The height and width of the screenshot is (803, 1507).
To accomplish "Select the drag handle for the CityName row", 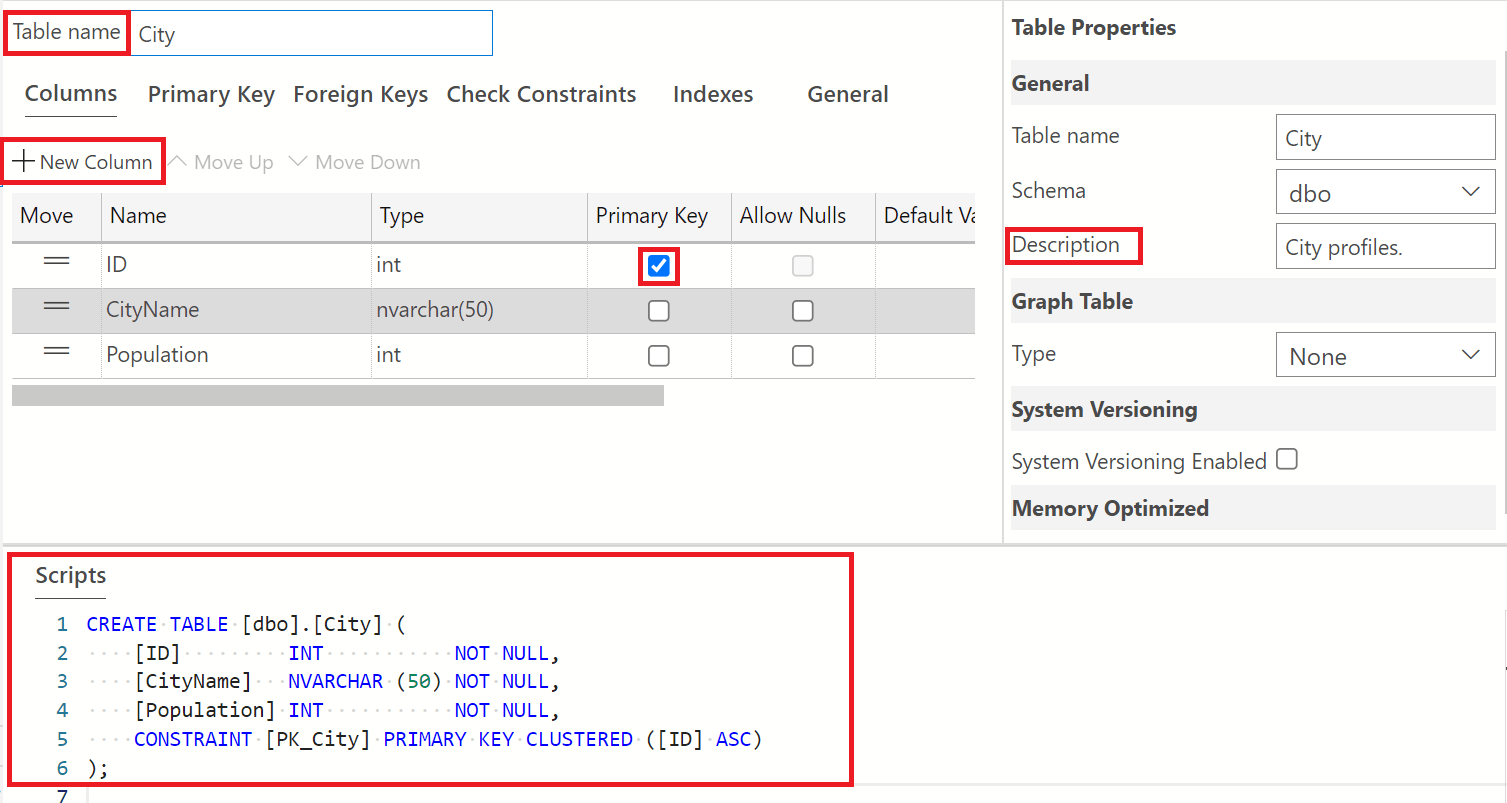I will pyautogui.click(x=55, y=309).
